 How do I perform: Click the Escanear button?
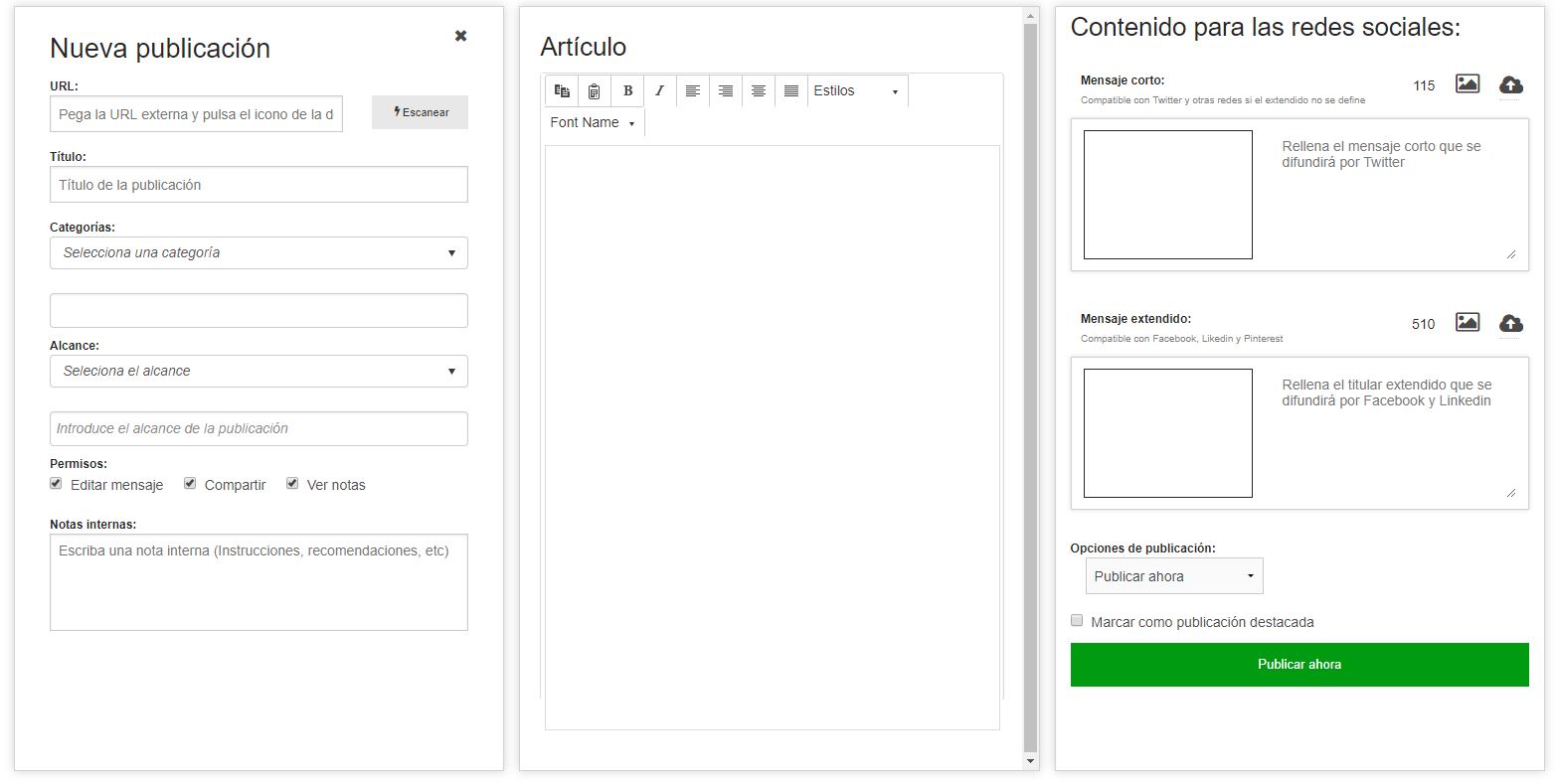[x=420, y=112]
